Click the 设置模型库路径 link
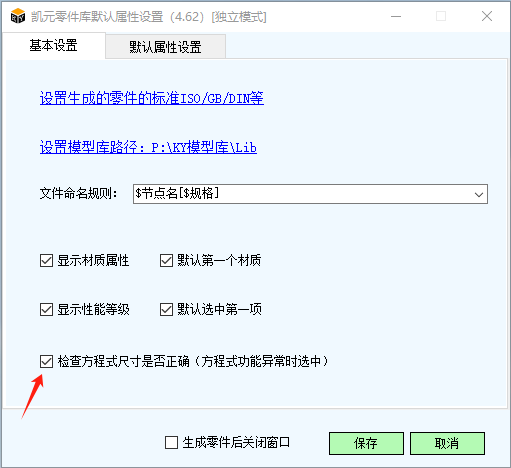Screen dimensions: 511x468 pos(148,147)
